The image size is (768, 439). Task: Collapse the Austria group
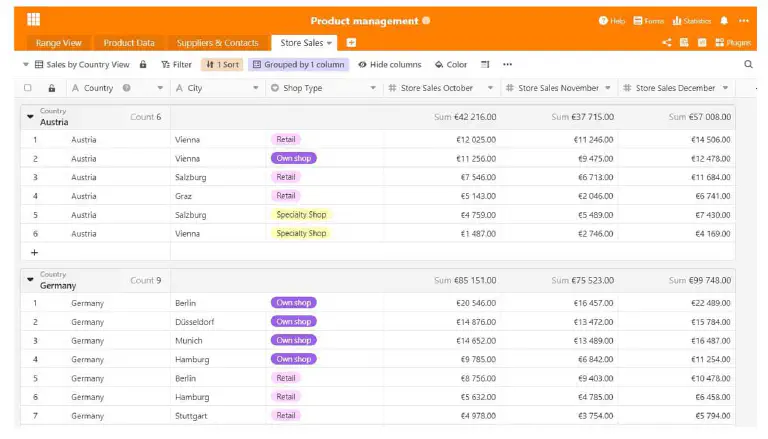point(30,117)
